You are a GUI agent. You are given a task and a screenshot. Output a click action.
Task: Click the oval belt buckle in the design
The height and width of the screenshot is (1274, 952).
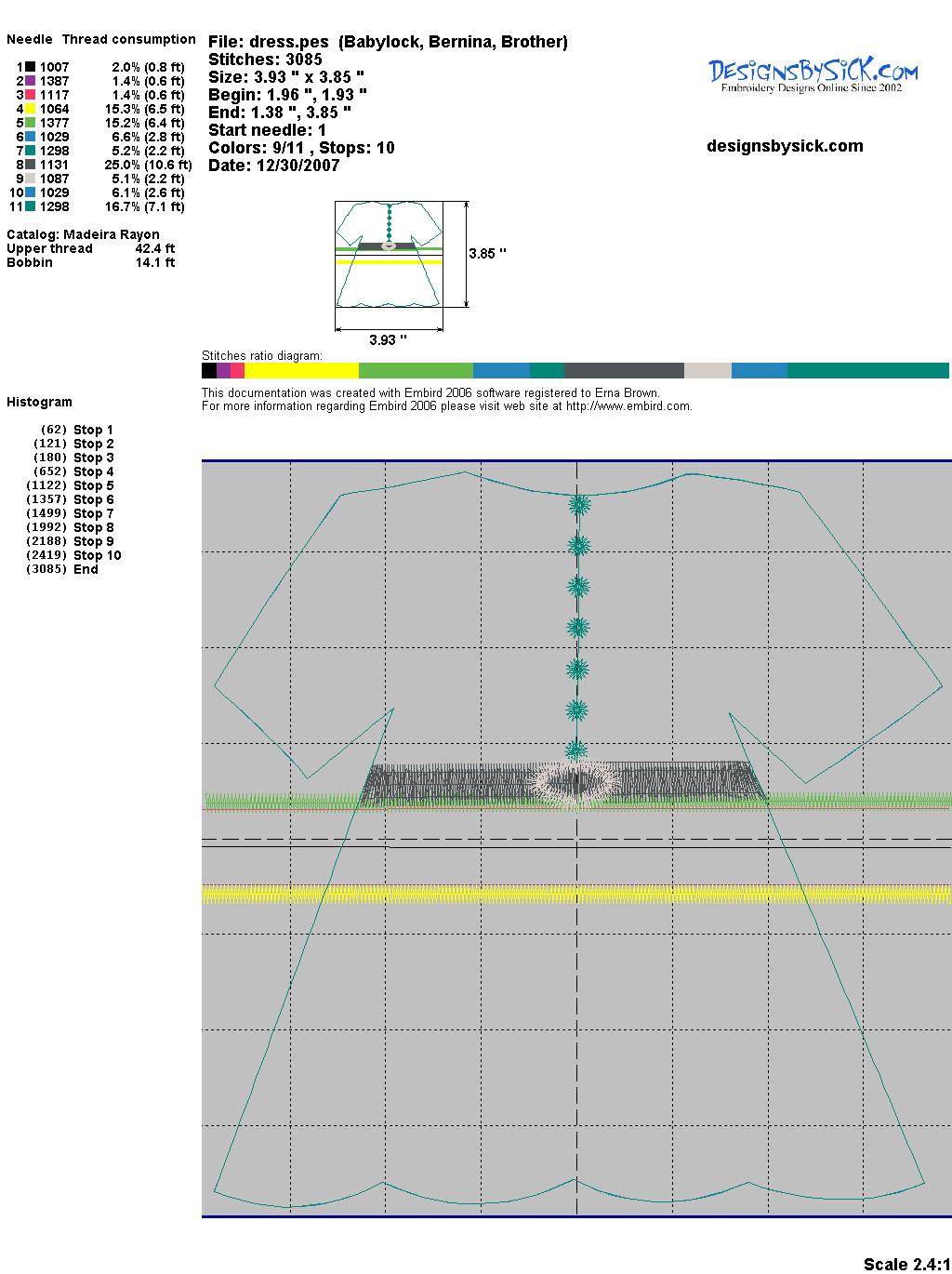click(575, 781)
